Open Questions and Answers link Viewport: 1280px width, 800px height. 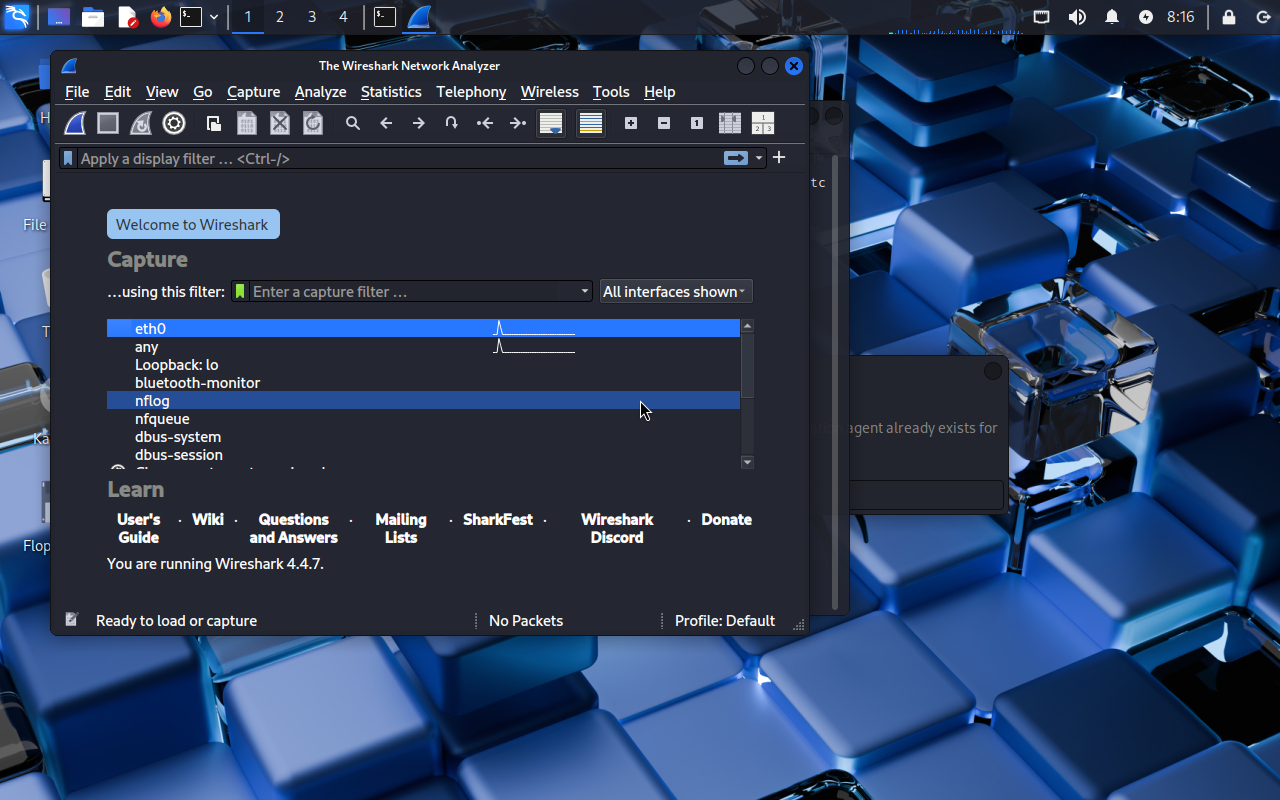pos(293,528)
